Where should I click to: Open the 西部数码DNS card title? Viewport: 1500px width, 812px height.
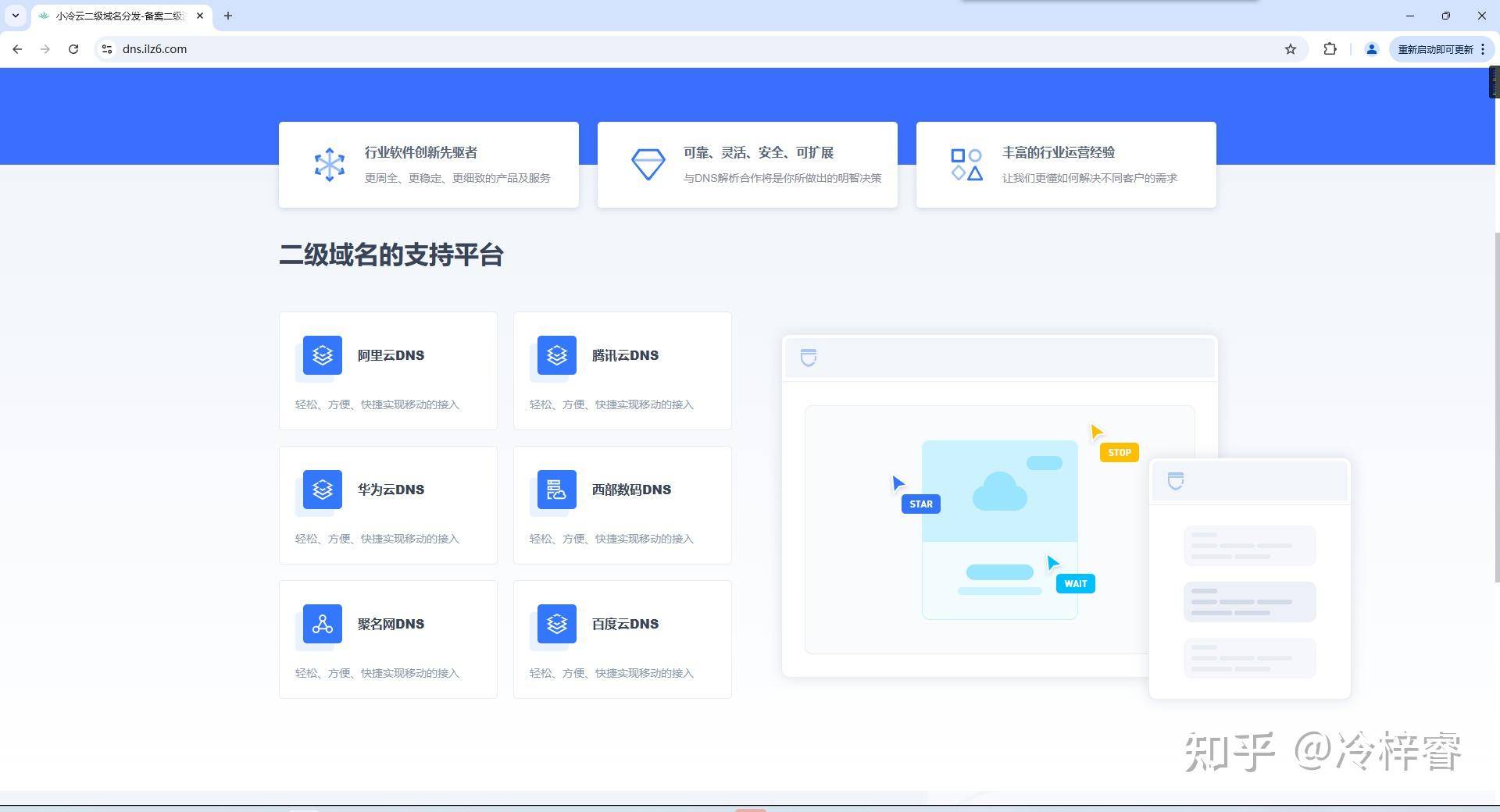point(631,490)
